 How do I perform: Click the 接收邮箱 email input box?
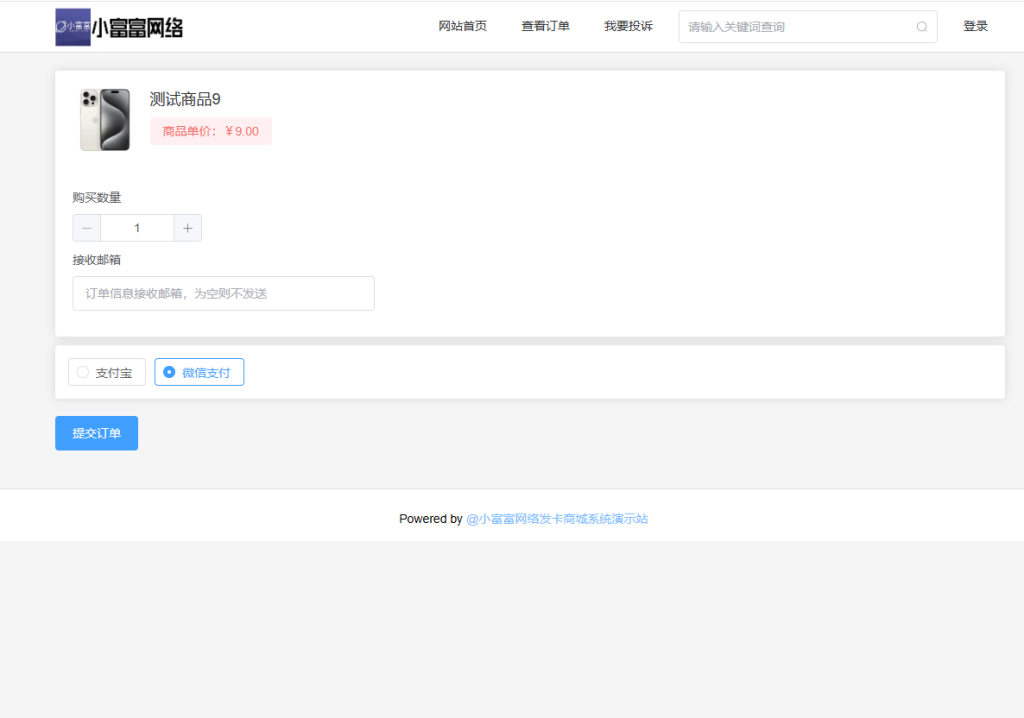(x=223, y=293)
